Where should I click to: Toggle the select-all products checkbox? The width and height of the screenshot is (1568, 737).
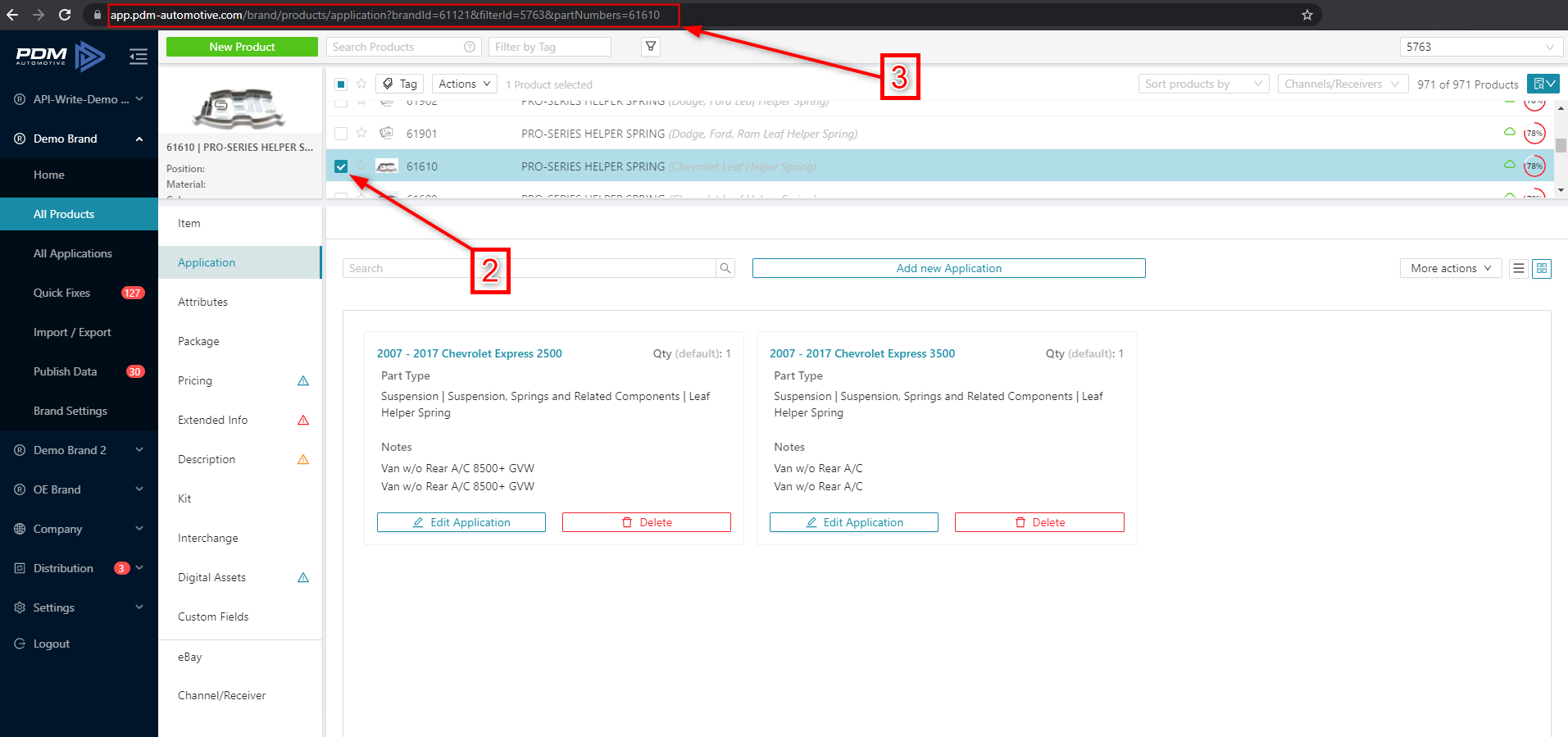(x=341, y=84)
